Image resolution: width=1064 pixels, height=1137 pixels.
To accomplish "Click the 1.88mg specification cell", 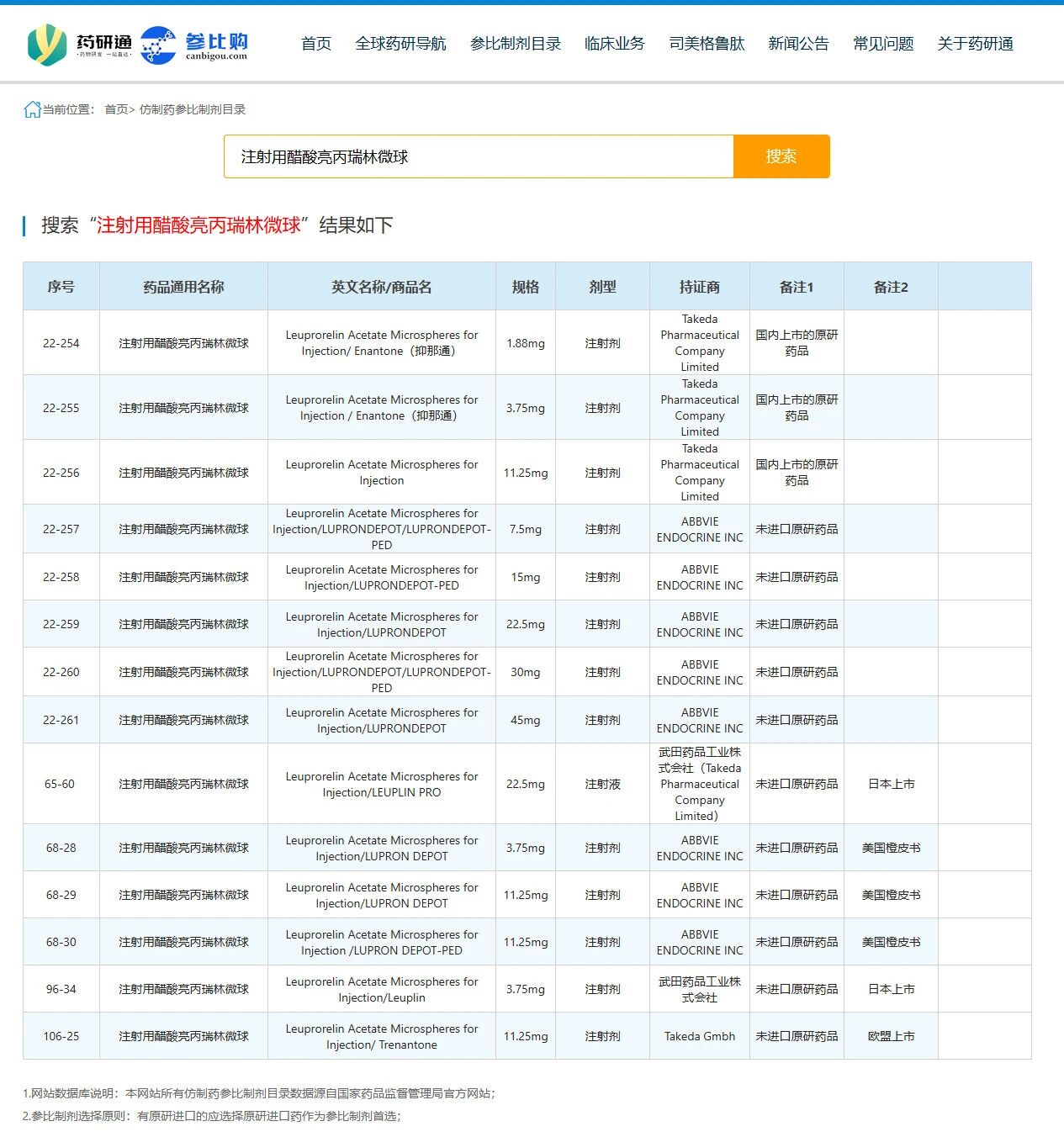I will [526, 343].
